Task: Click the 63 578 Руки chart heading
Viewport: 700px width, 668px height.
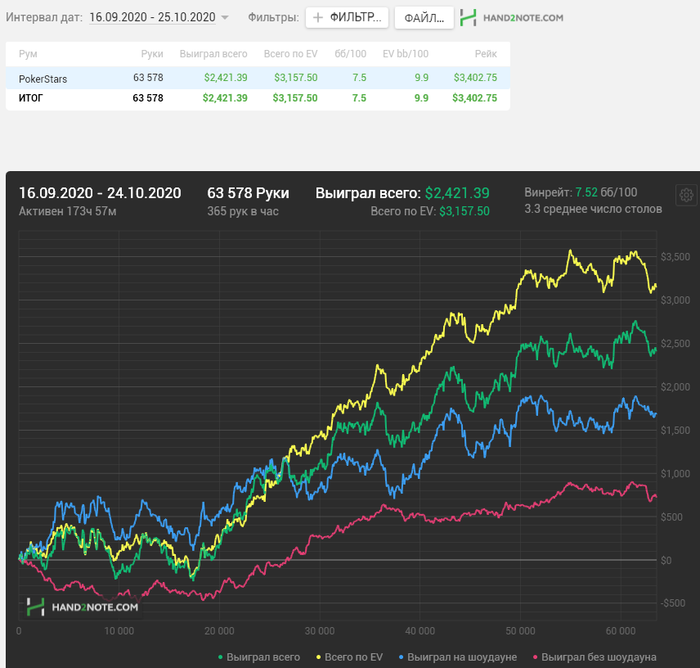Action: coord(248,193)
